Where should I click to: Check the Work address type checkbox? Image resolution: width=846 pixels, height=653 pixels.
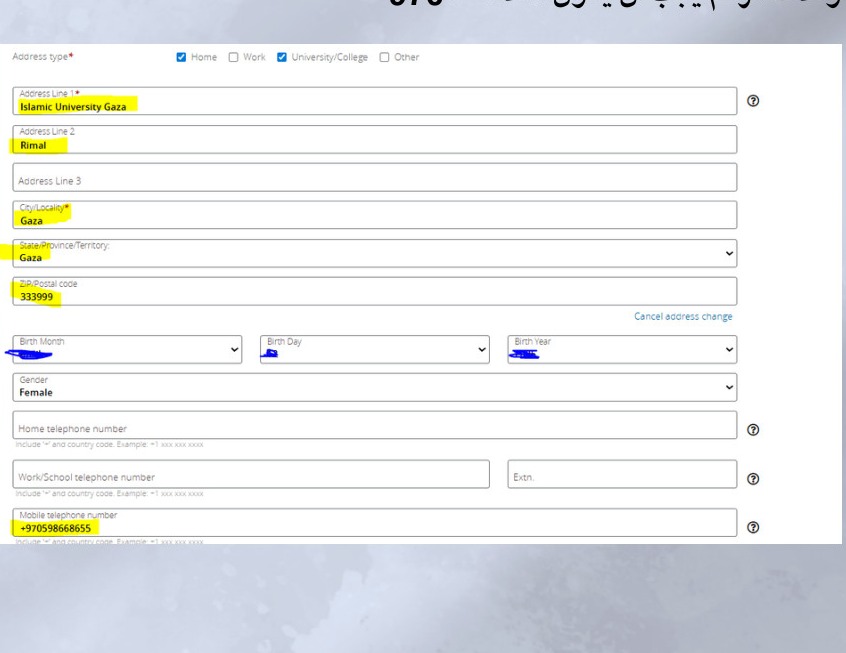coord(233,57)
